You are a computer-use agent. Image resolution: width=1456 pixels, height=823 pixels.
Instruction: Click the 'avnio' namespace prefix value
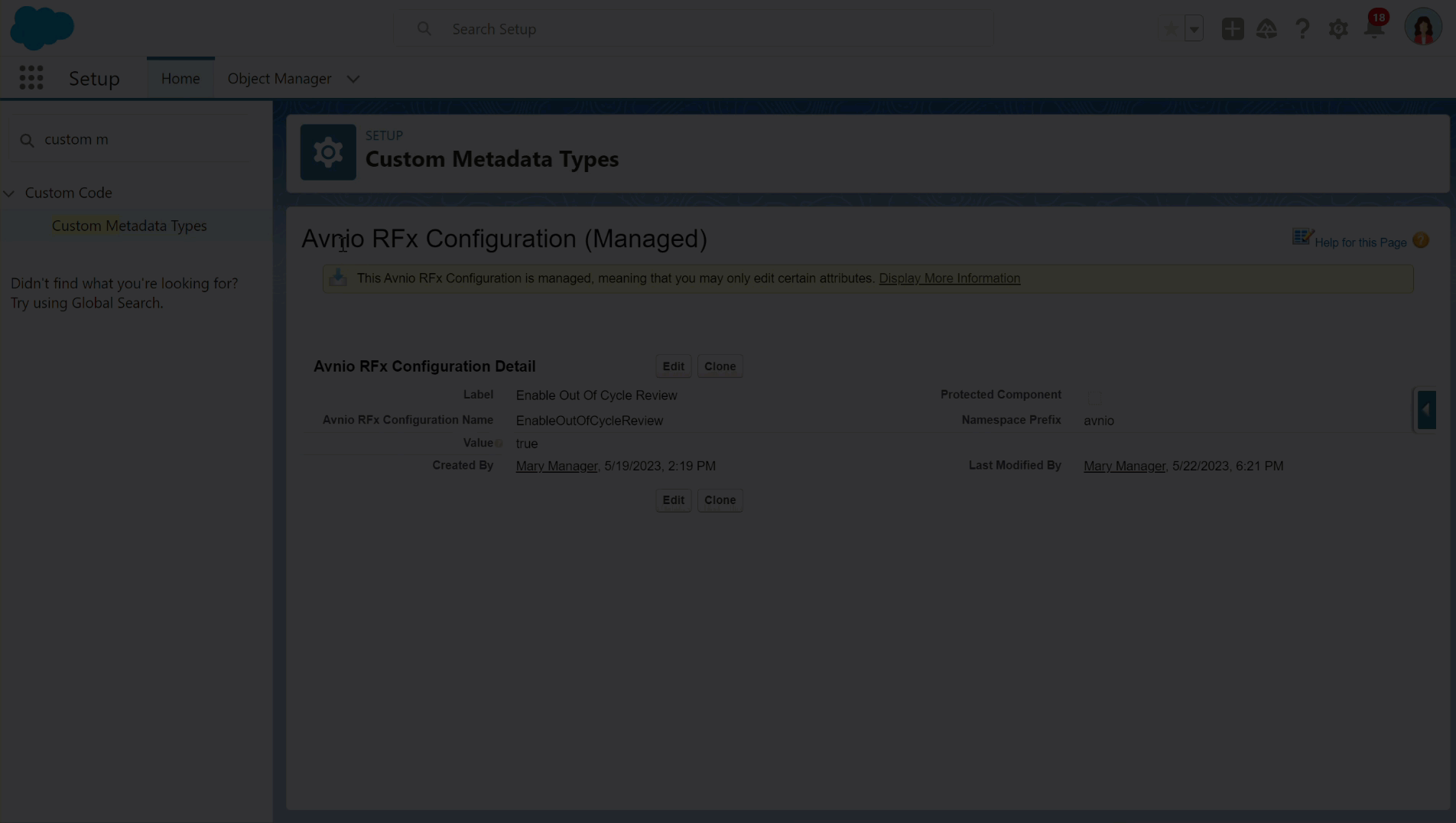[x=1099, y=421]
